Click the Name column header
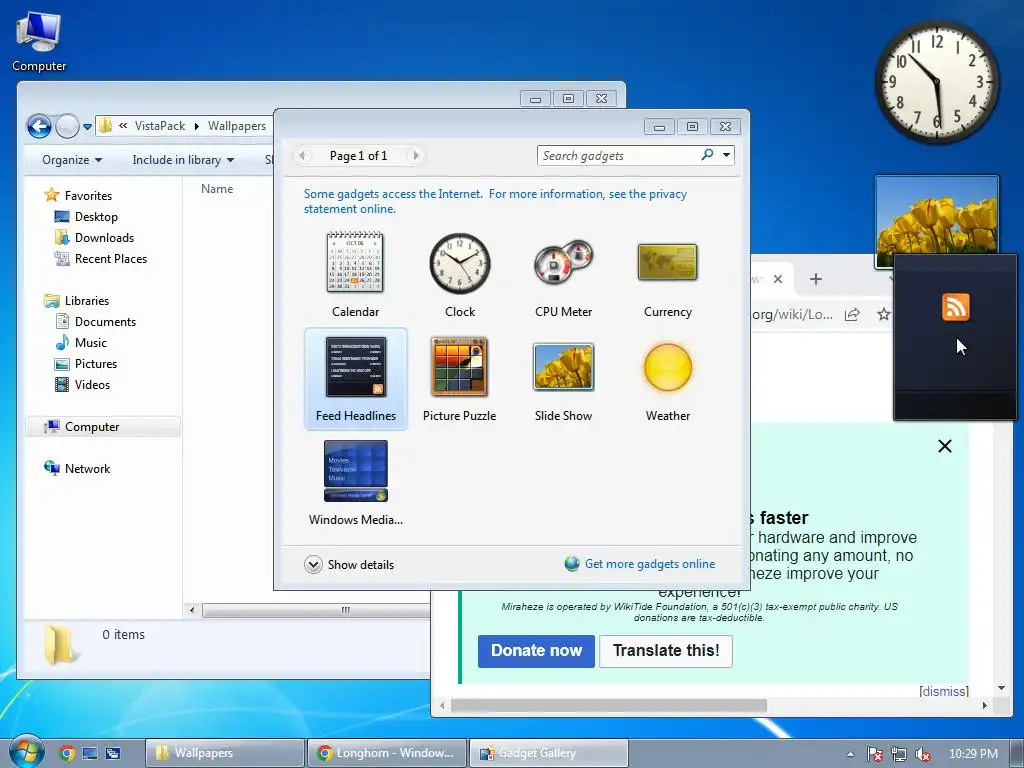 [x=217, y=189]
